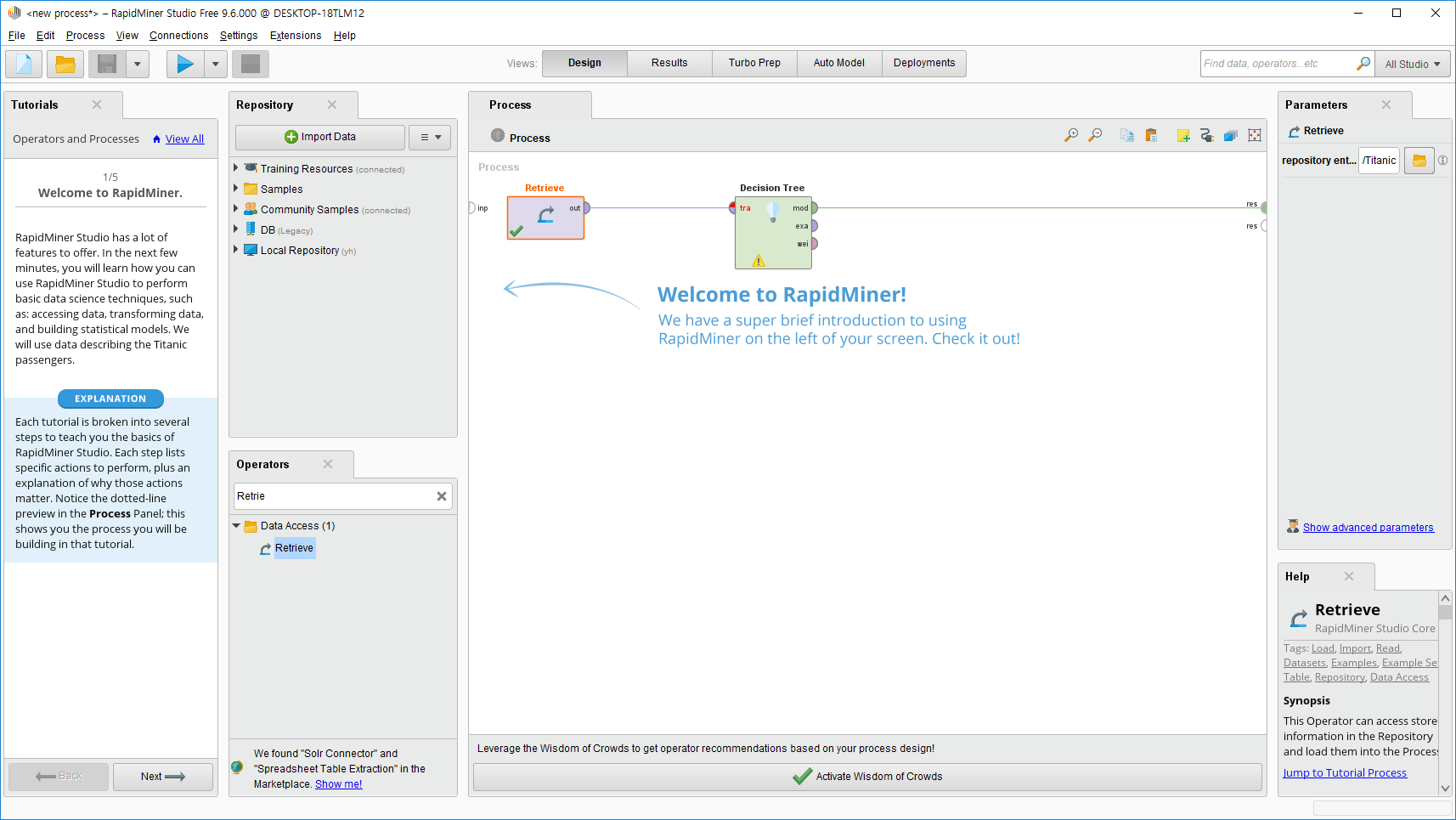1456x820 pixels.
Task: Open the File menu
Action: [17, 36]
